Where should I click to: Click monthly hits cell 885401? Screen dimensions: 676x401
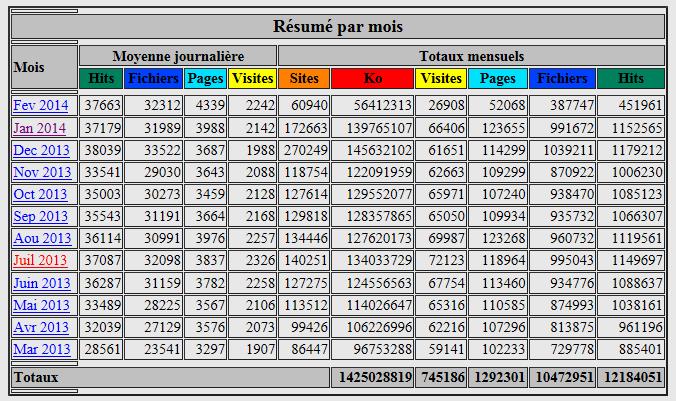pos(631,349)
